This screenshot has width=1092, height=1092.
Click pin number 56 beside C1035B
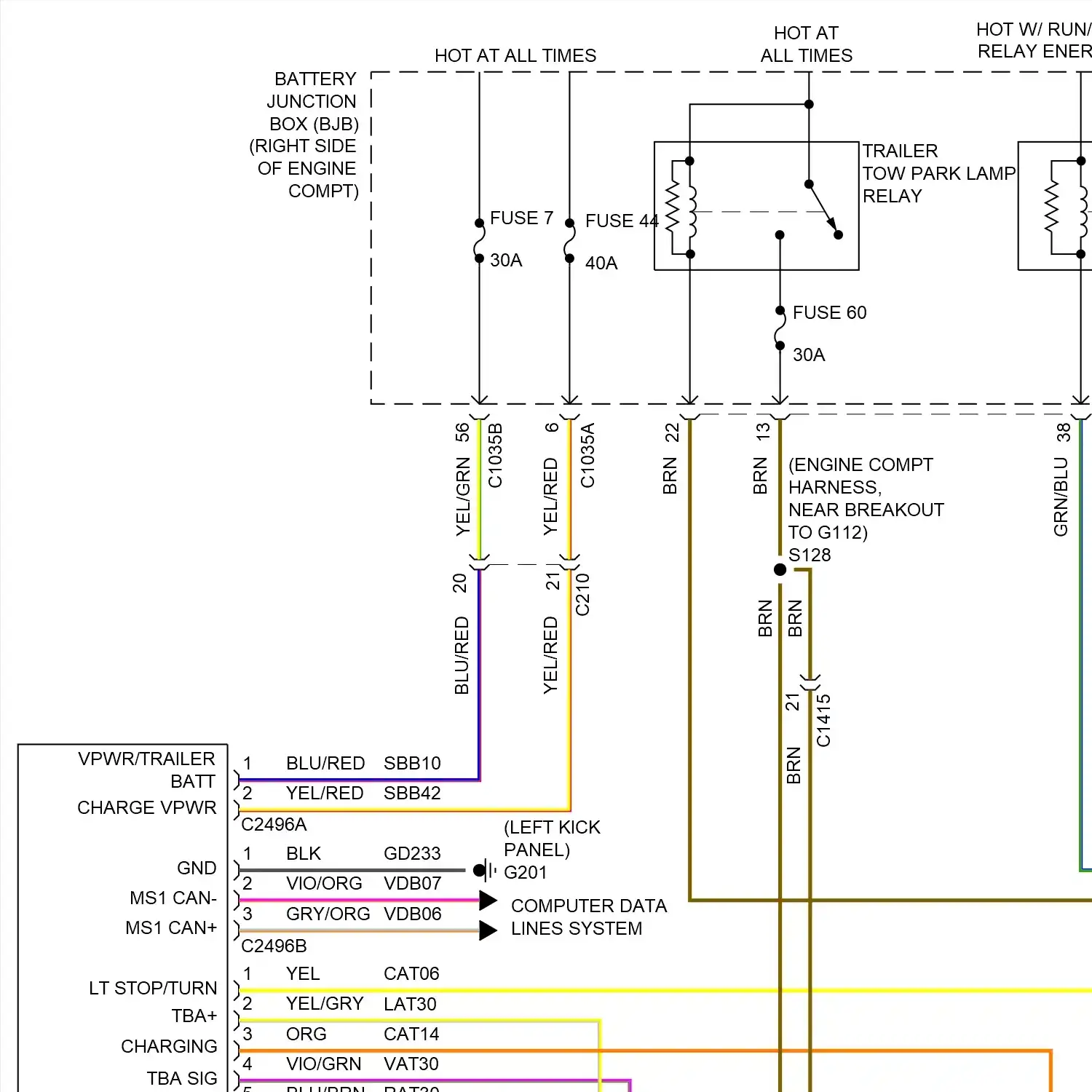pos(462,432)
